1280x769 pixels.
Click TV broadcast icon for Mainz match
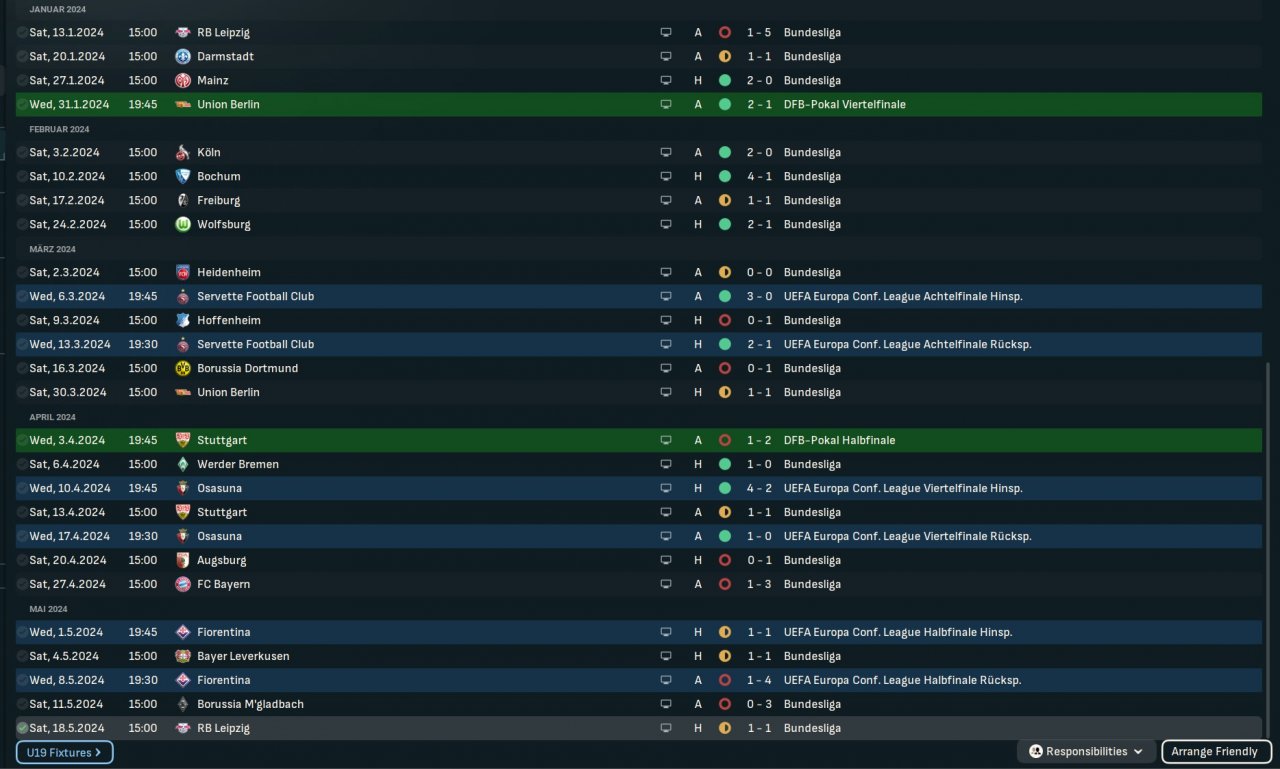tap(666, 80)
